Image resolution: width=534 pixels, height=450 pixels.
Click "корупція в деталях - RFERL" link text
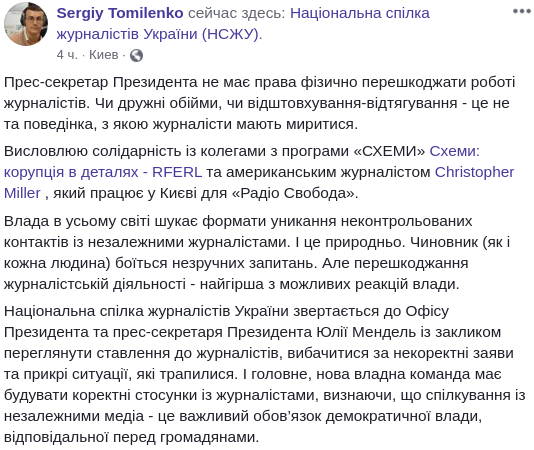point(103,172)
